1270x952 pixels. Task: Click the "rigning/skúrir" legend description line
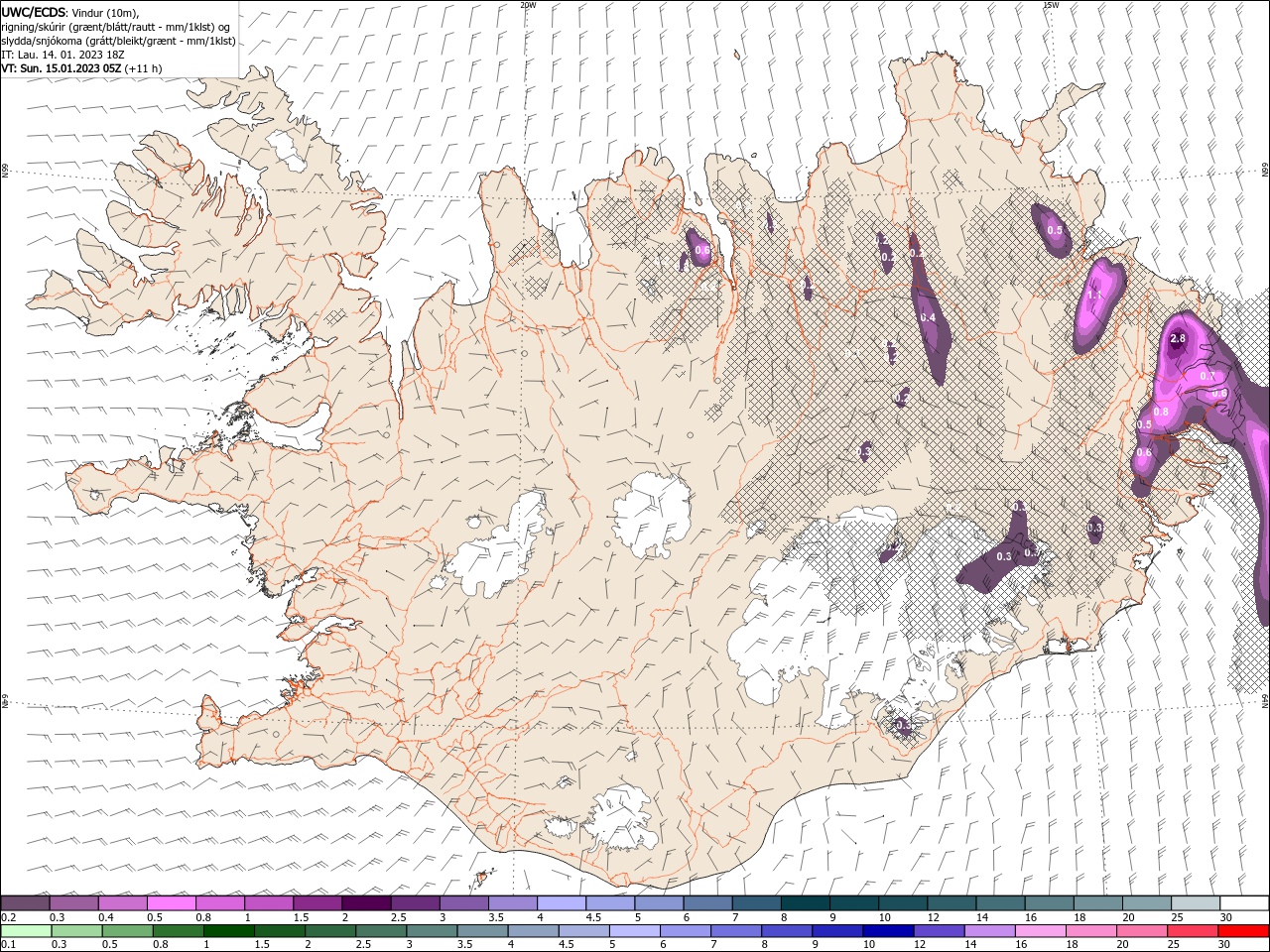115,27
